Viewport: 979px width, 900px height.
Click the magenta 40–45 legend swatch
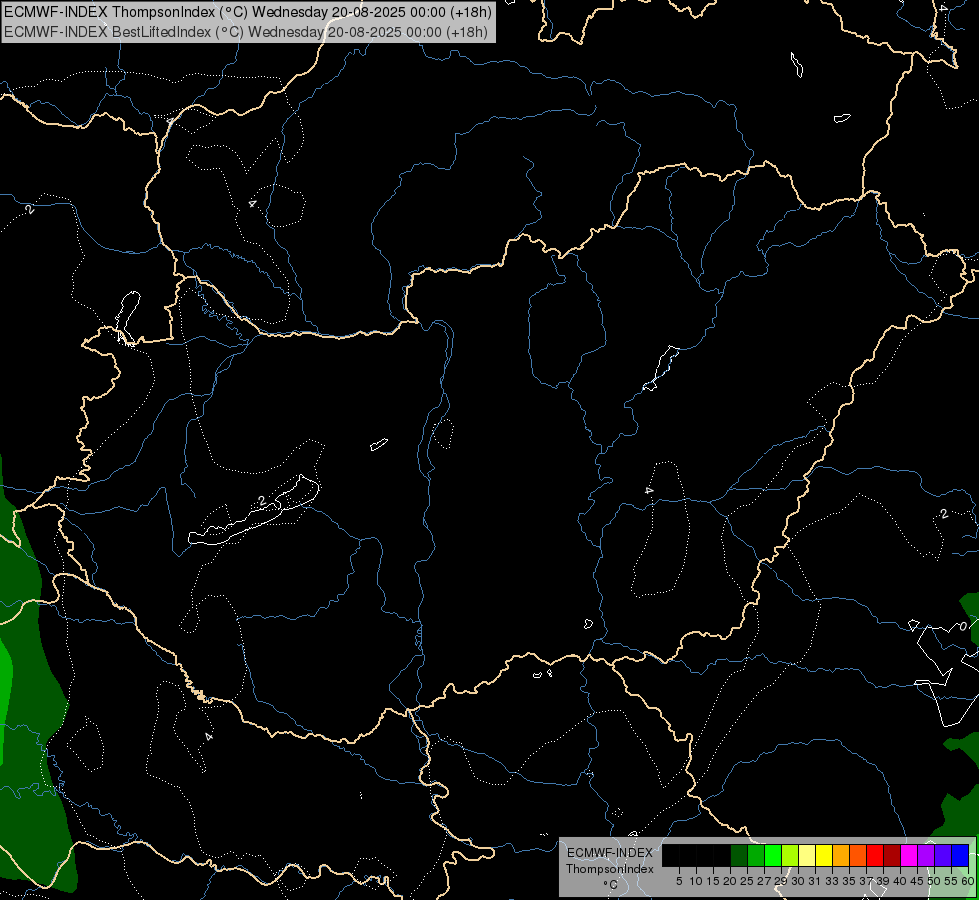click(x=908, y=855)
